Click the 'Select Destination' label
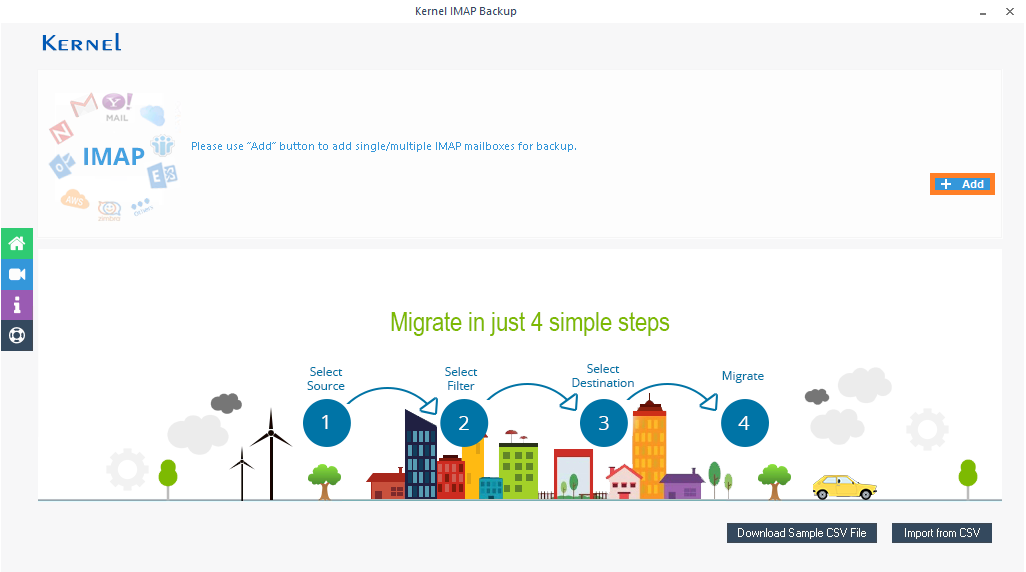The image size is (1026, 572). click(x=603, y=376)
